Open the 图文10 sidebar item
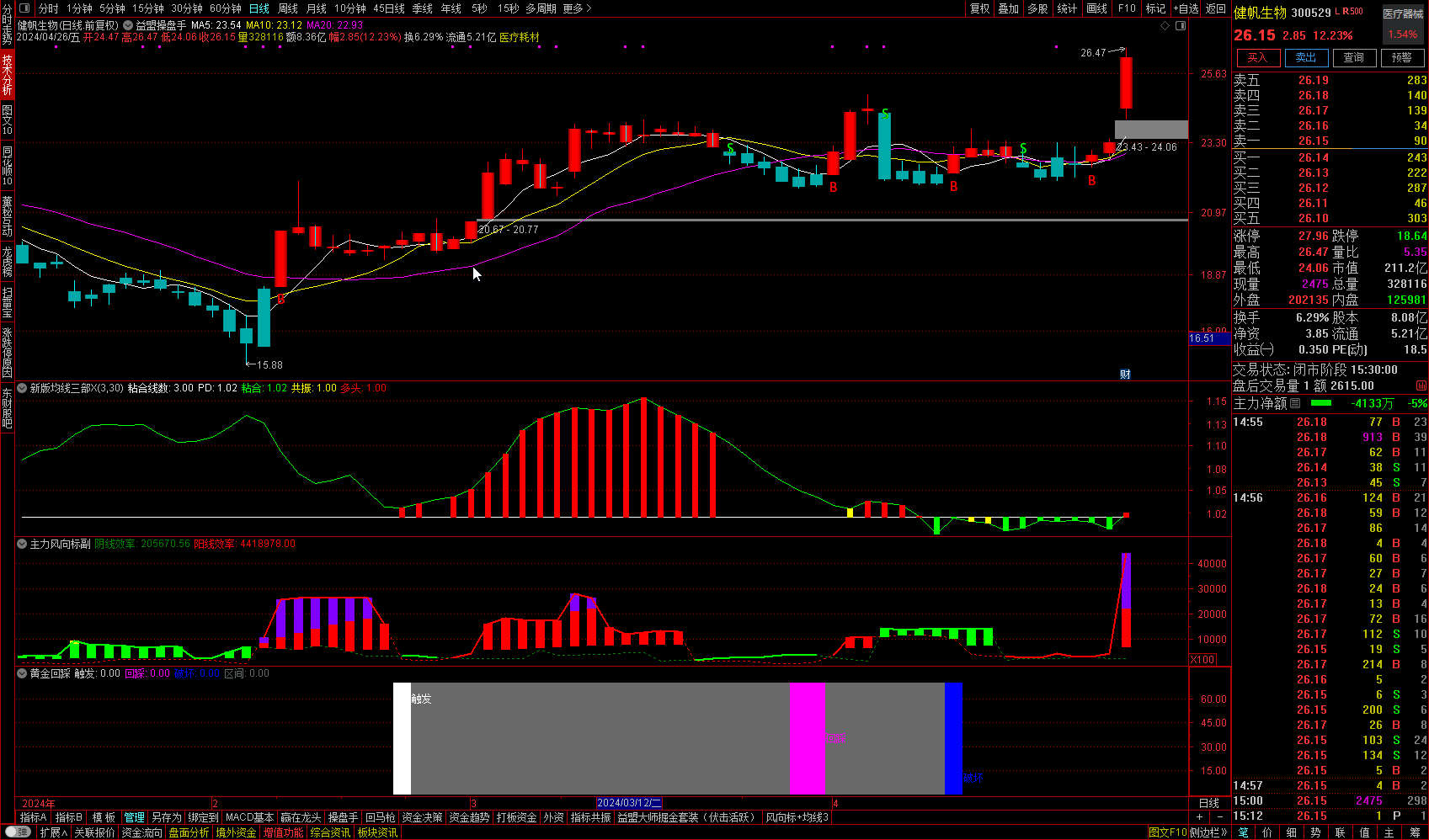The width and height of the screenshot is (1429, 840). pyautogui.click(x=7, y=120)
